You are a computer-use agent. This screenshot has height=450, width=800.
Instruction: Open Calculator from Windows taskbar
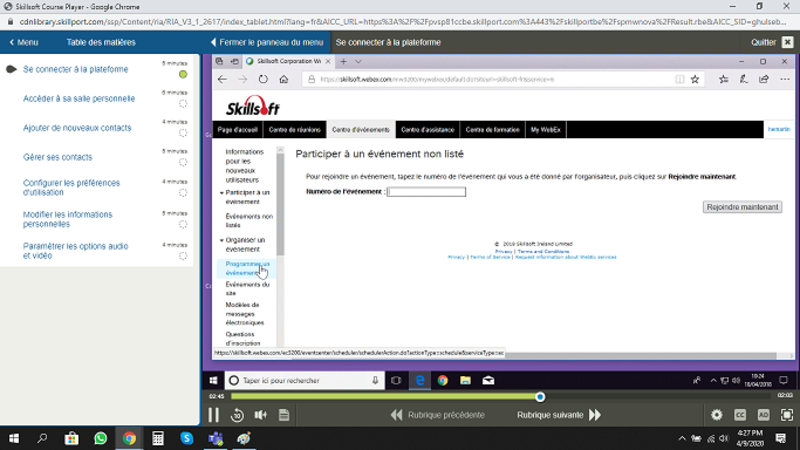pos(158,438)
